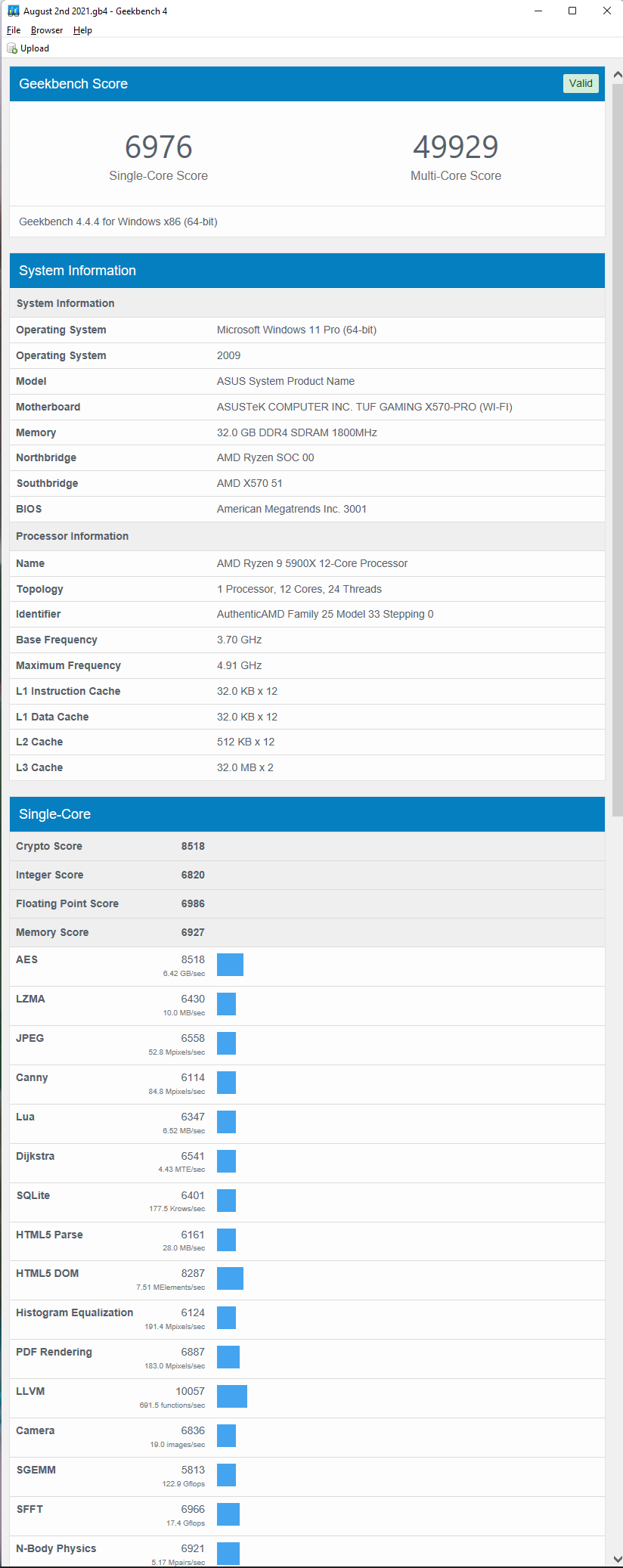The image size is (623, 1568).
Task: Click the Geekbench app icon in title bar
Action: point(13,11)
